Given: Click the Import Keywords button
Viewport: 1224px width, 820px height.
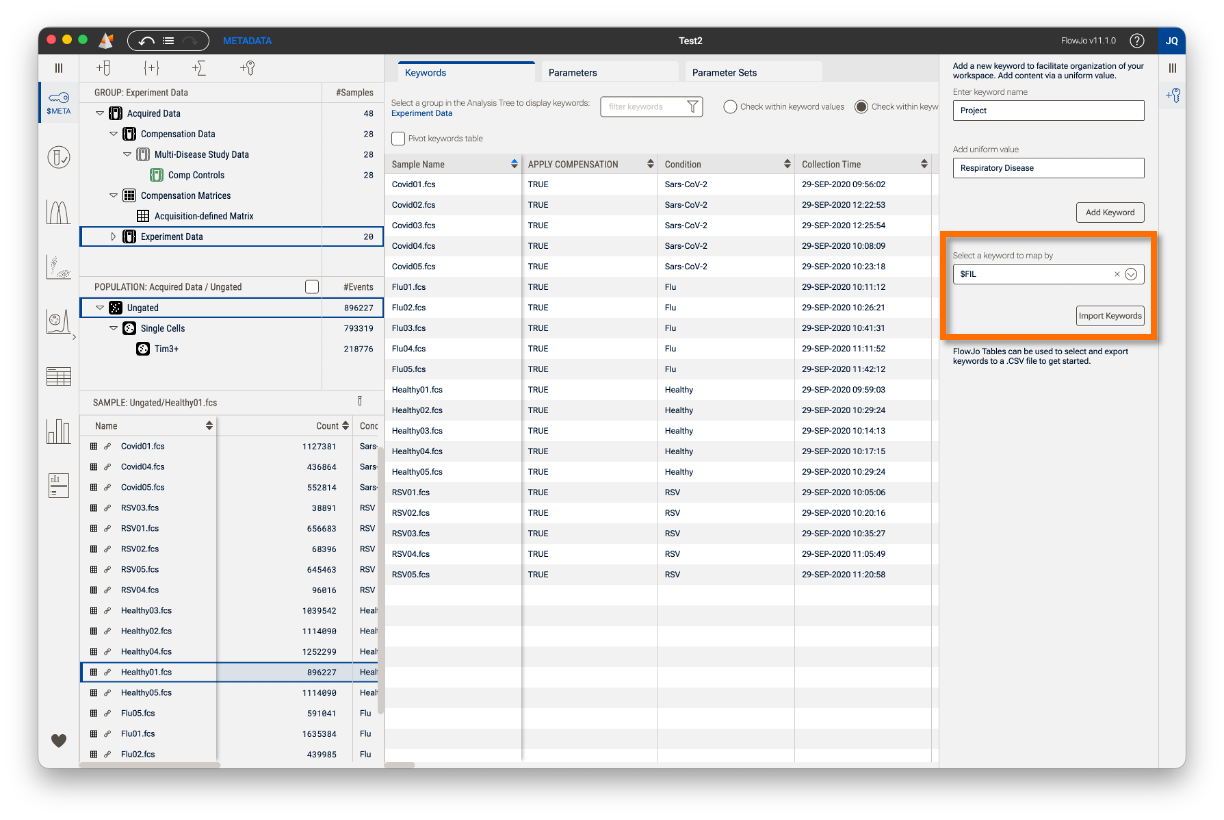Looking at the screenshot, I should (x=1110, y=316).
